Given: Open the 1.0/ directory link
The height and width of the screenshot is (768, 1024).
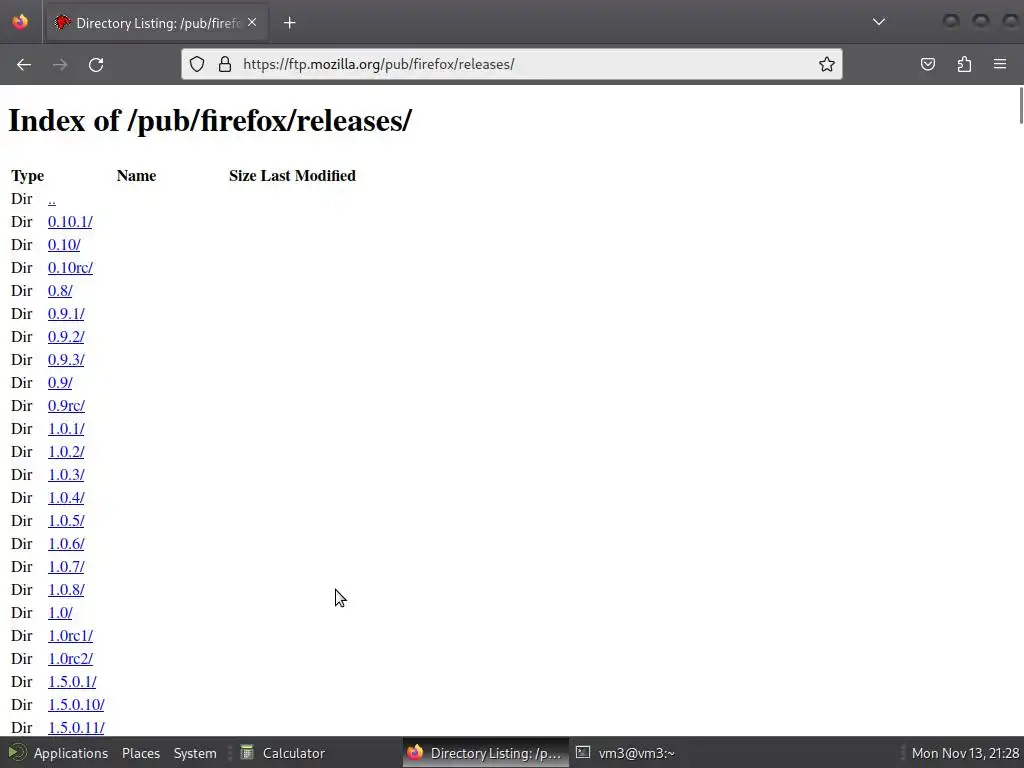Looking at the screenshot, I should pyautogui.click(x=60, y=613).
